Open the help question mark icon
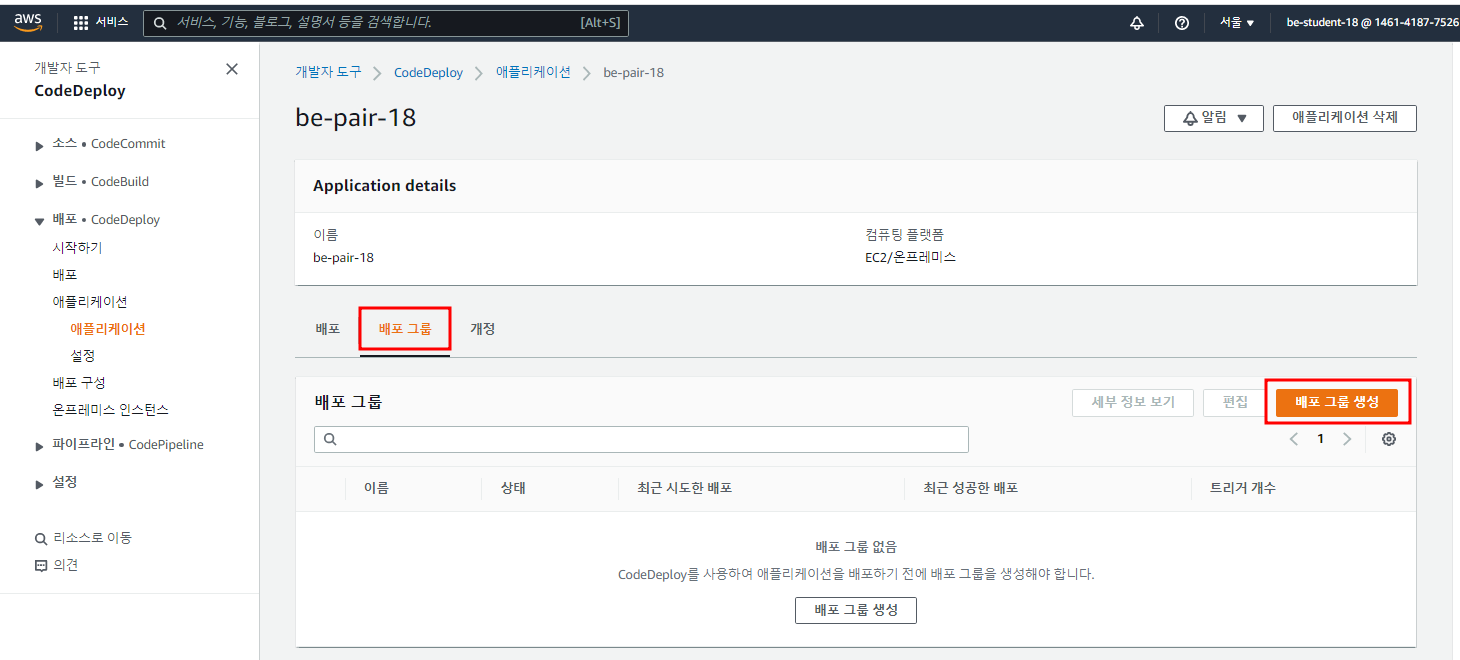This screenshot has width=1460, height=660. click(1182, 23)
